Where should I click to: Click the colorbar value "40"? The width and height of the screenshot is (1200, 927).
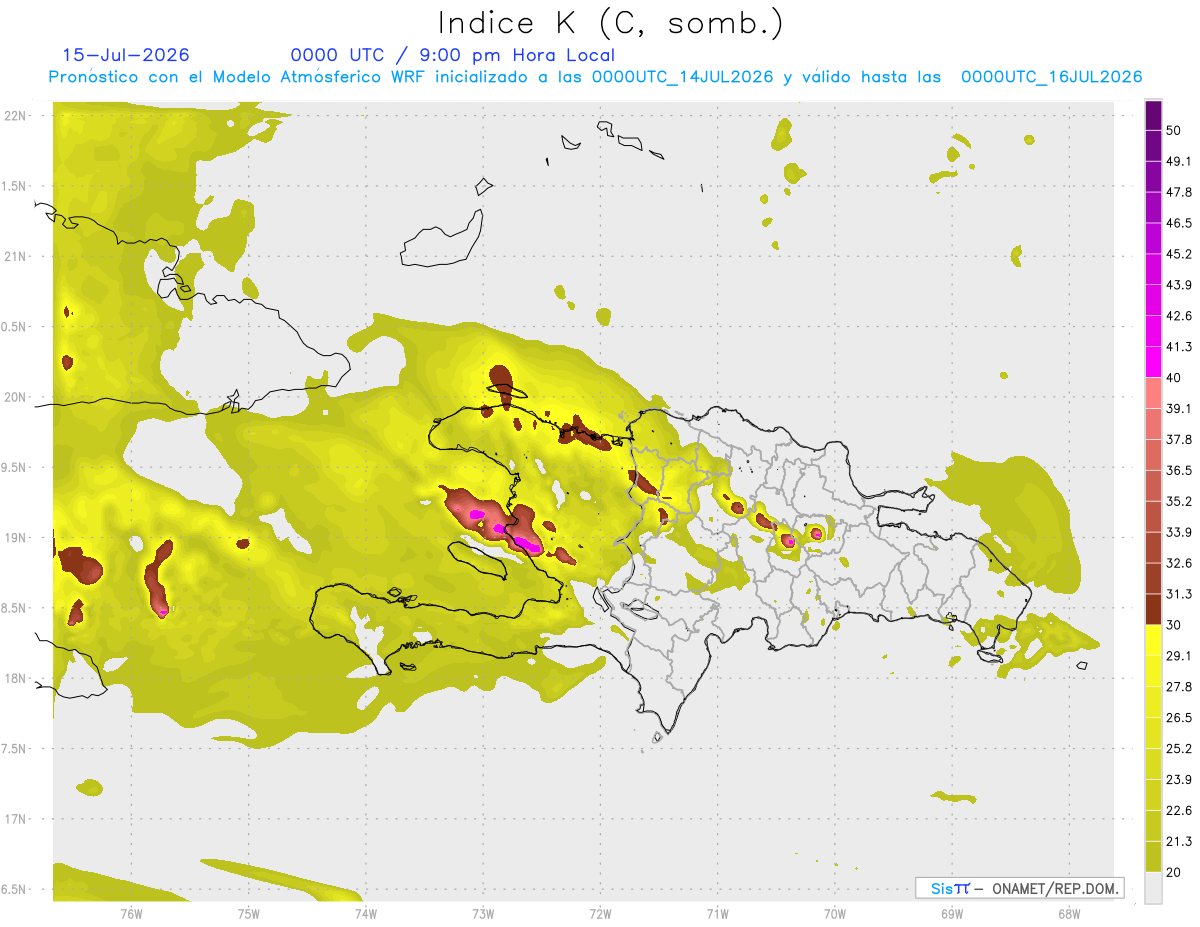[1174, 378]
